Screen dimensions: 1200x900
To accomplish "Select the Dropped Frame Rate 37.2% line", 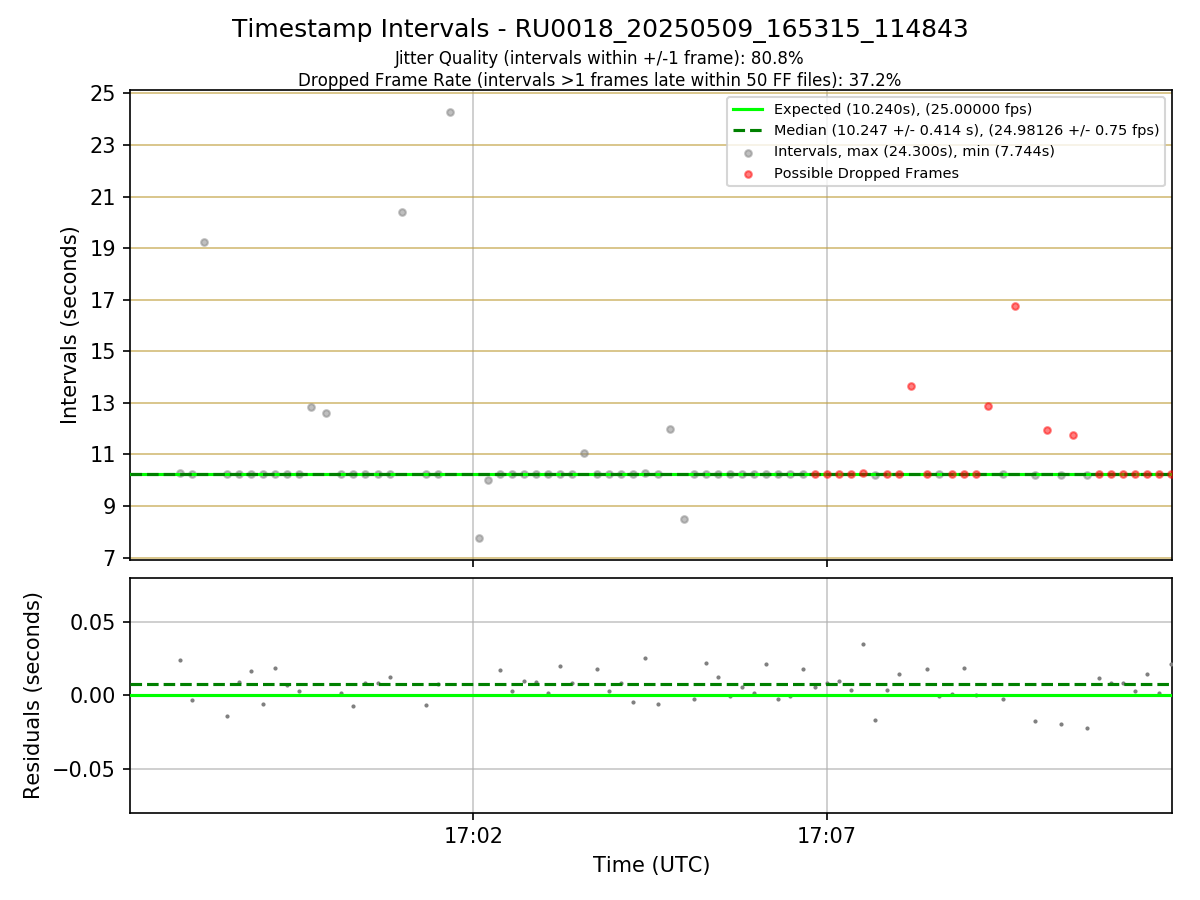I will 599,80.
